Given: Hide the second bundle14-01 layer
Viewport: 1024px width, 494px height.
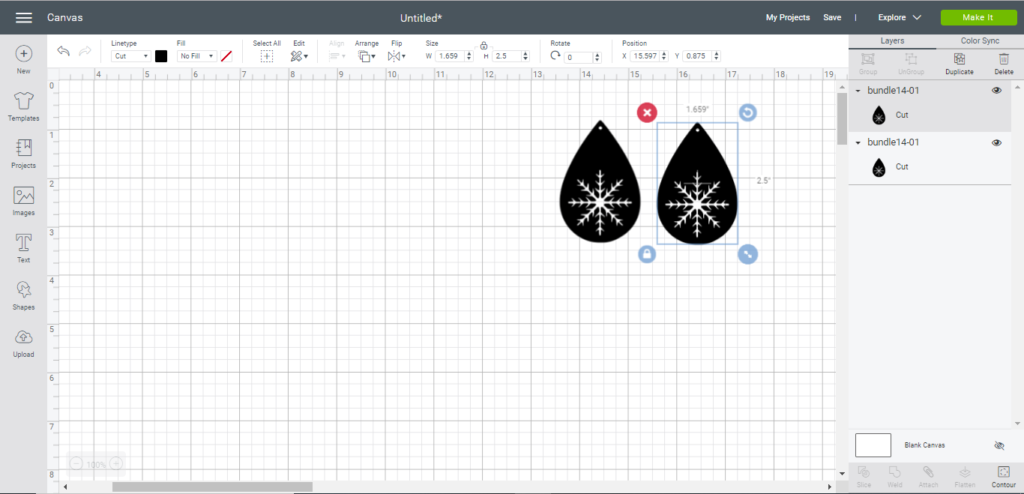Looking at the screenshot, I should 997,142.
